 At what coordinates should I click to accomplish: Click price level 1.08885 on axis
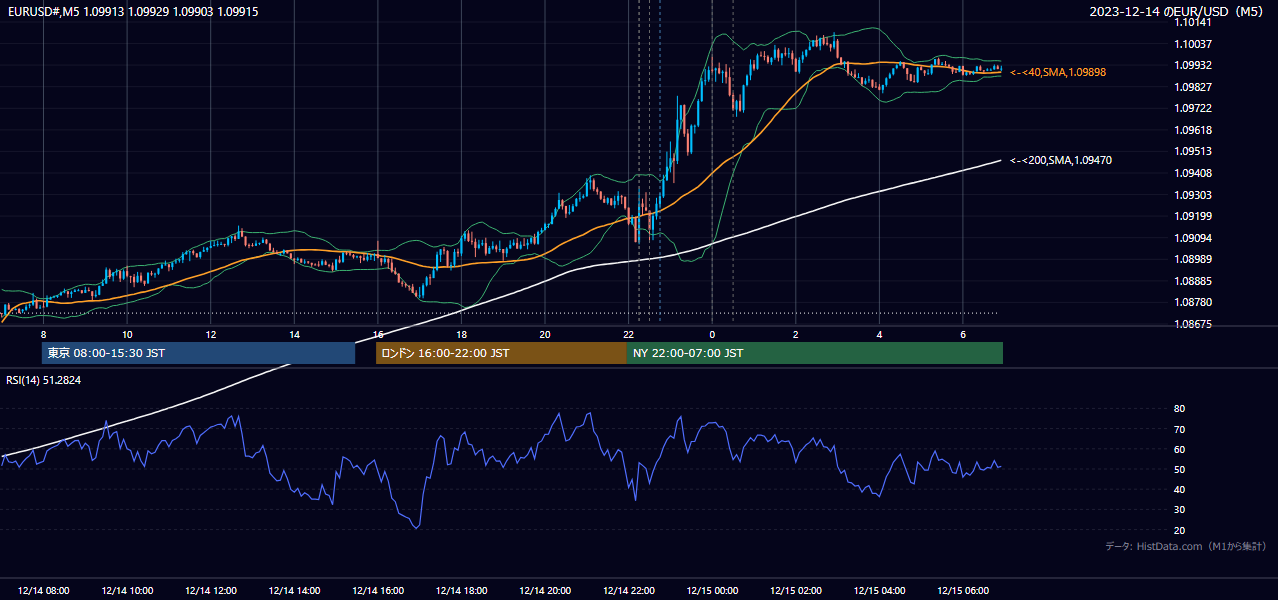[1194, 281]
